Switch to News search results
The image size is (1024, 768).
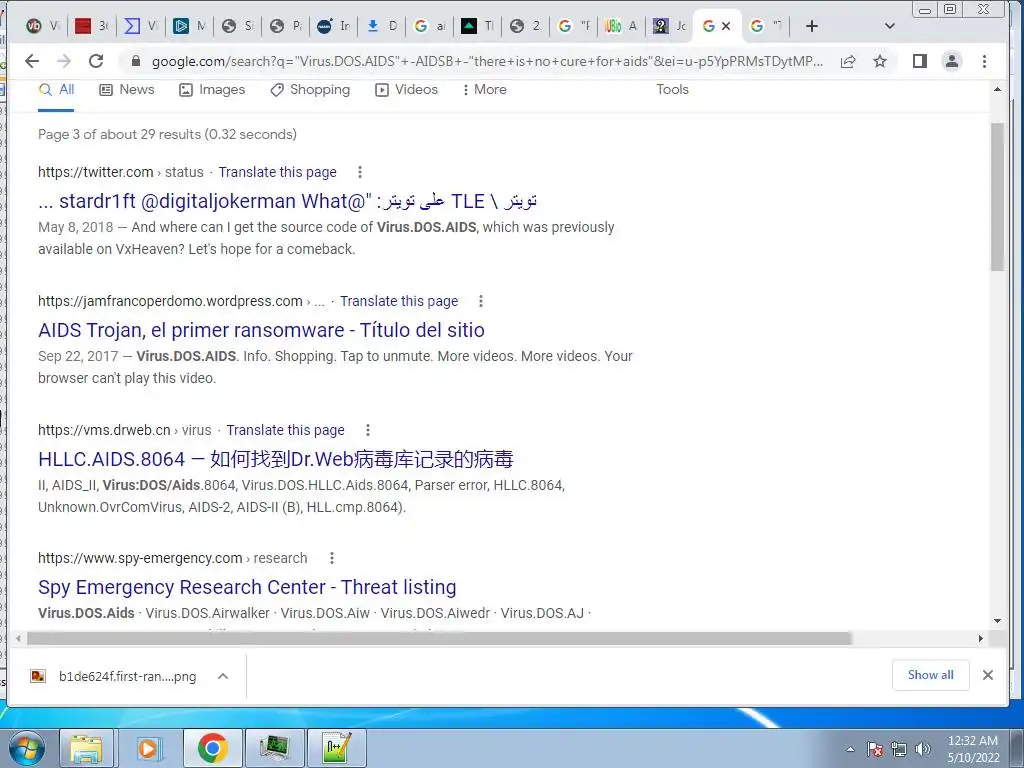coord(127,89)
